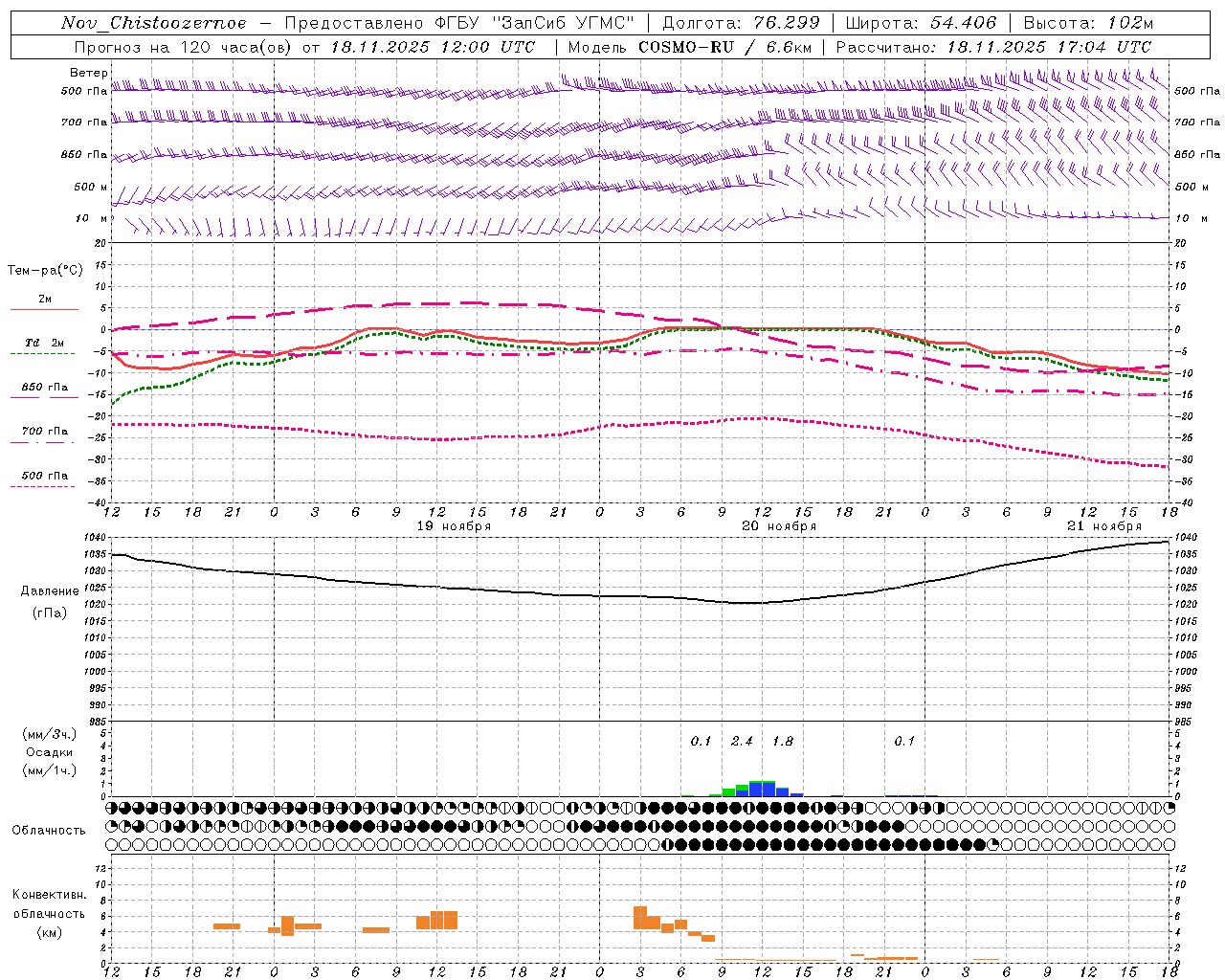Viewport: 1225px width, 980px height.
Task: Click the Долгота: 76.299 field
Action: tap(741, 23)
